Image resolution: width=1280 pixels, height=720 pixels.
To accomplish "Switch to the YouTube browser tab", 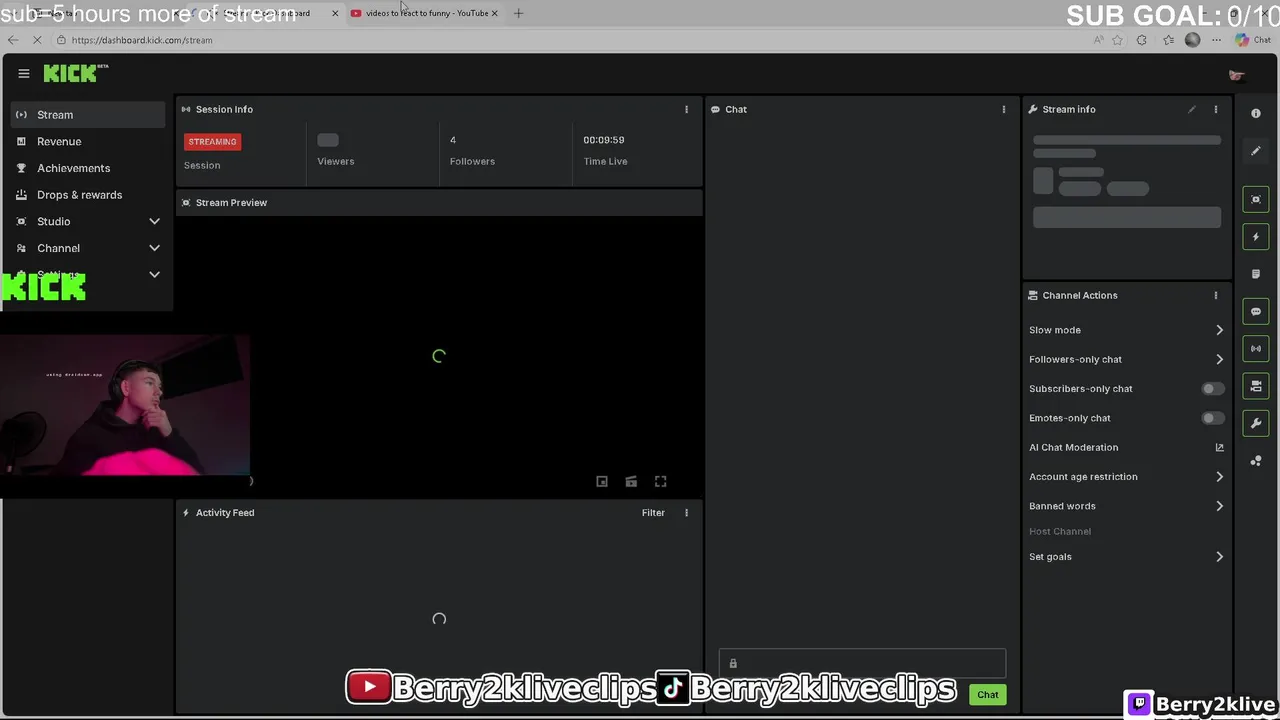I will click(425, 13).
